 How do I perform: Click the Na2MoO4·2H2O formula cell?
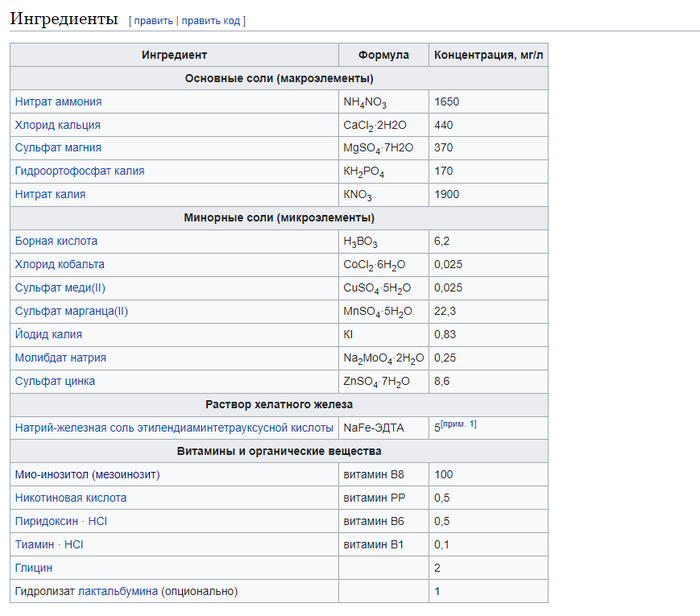[x=383, y=358]
